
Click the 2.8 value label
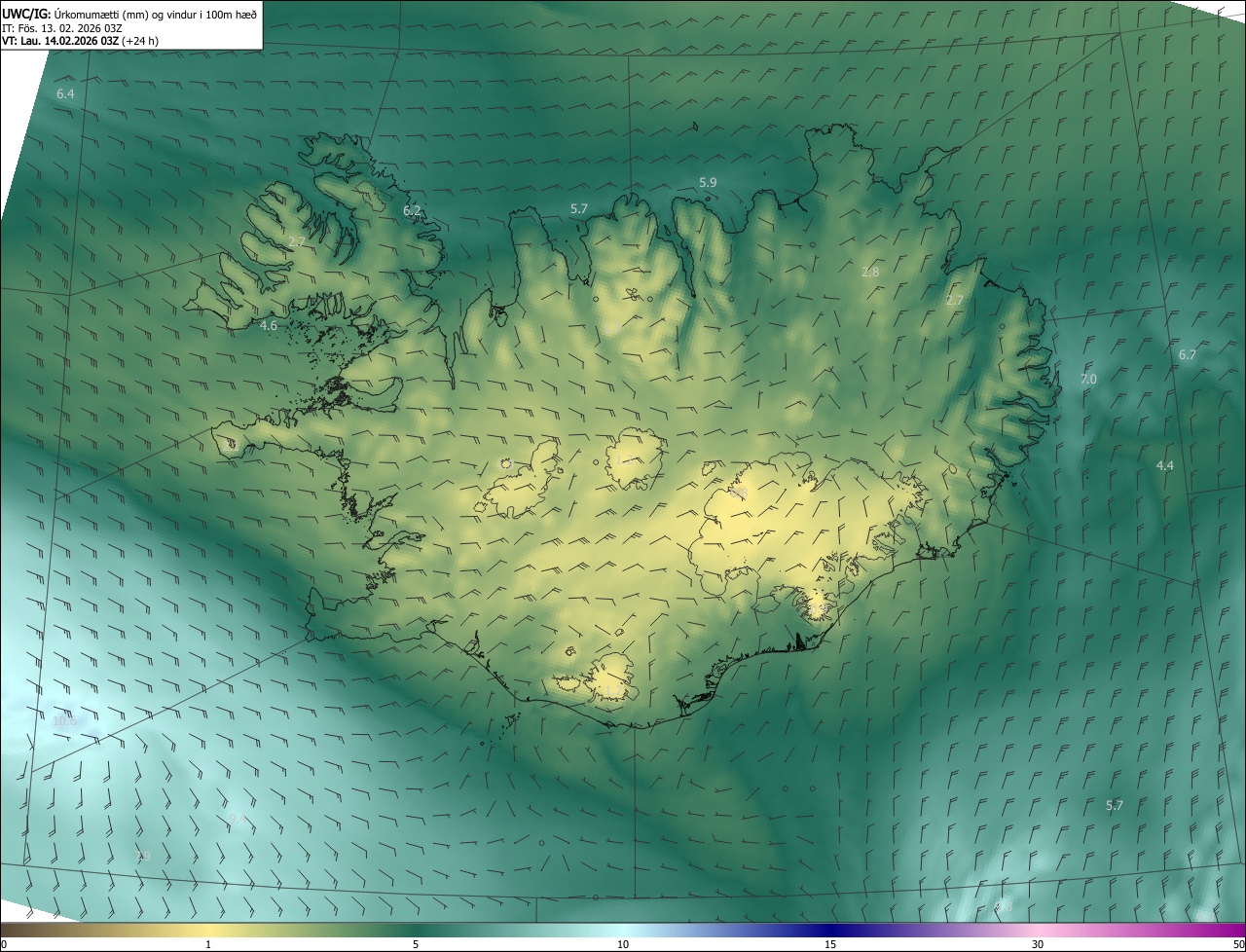(x=870, y=272)
